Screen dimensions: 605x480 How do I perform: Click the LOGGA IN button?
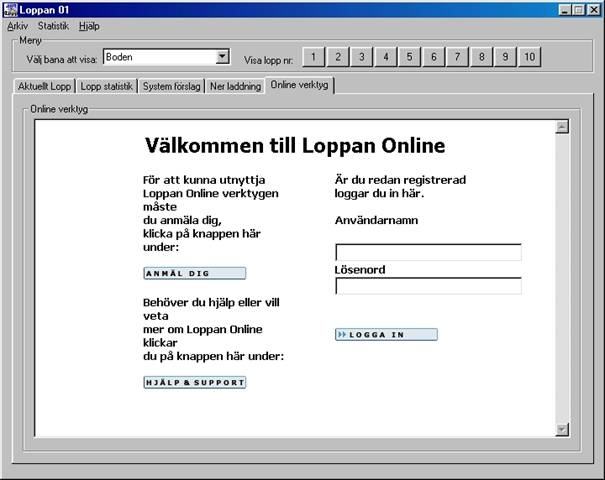pyautogui.click(x=386, y=335)
